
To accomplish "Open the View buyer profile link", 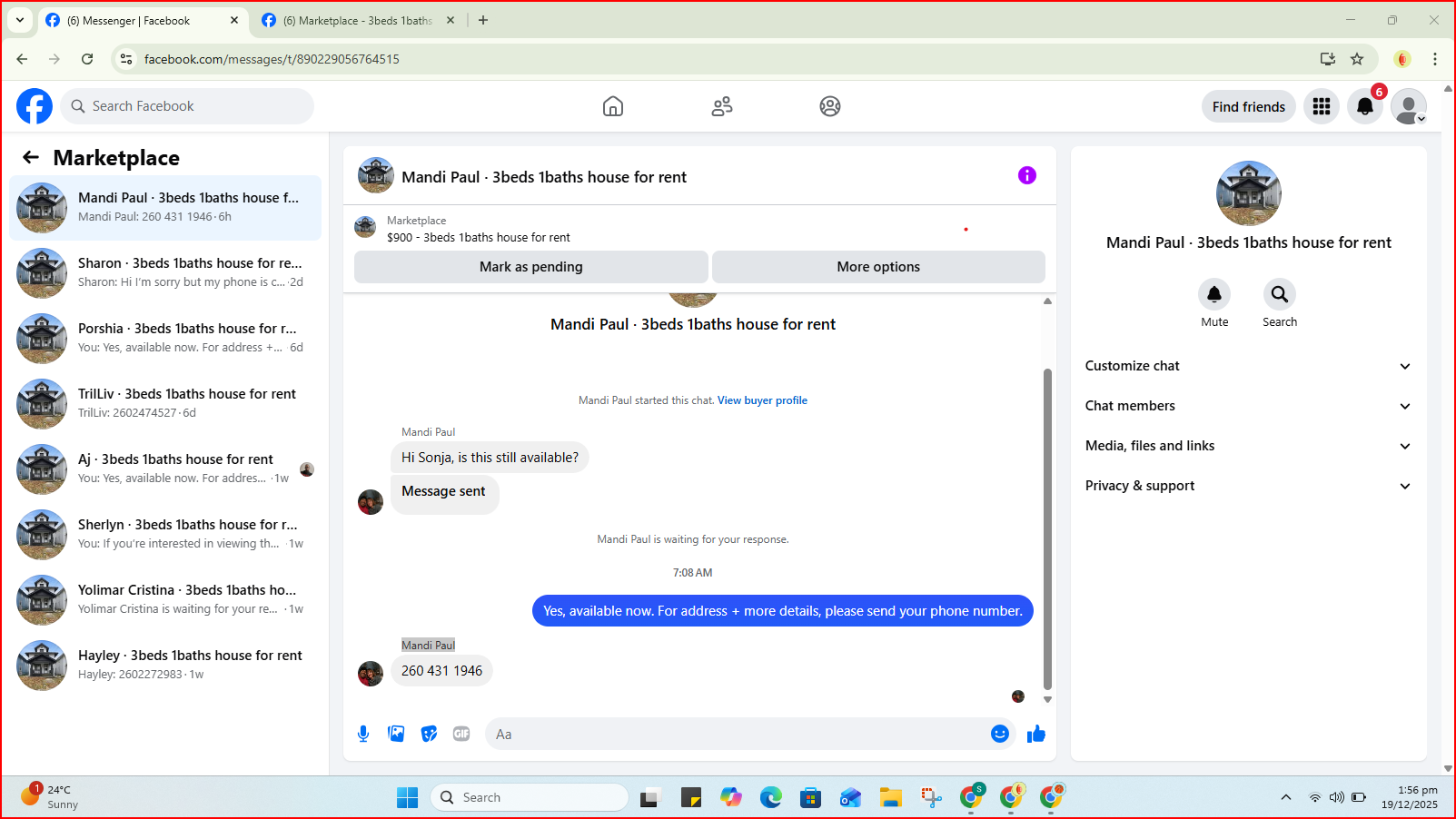I will pos(762,400).
